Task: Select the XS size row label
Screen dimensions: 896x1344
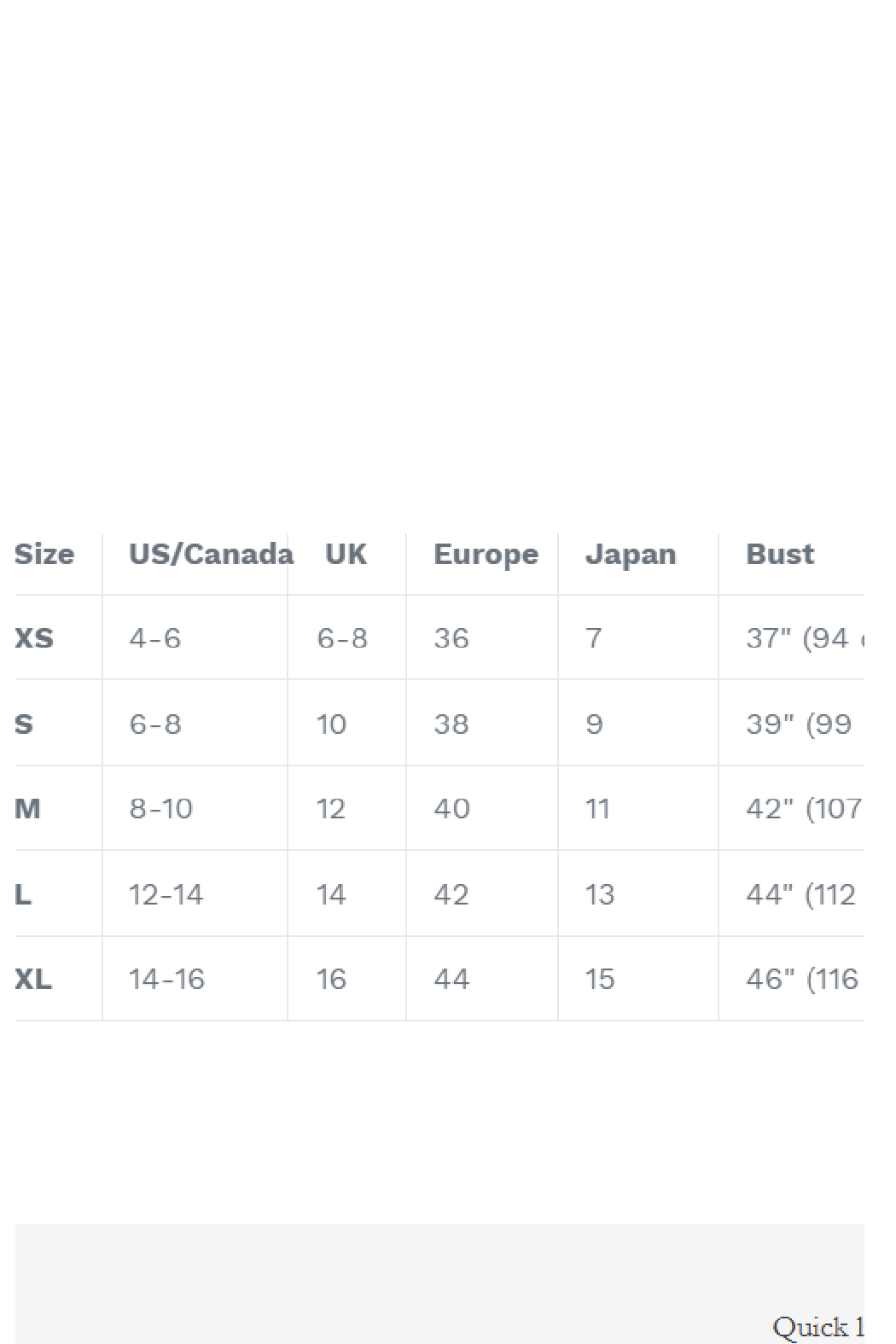Action: pyautogui.click(x=34, y=638)
